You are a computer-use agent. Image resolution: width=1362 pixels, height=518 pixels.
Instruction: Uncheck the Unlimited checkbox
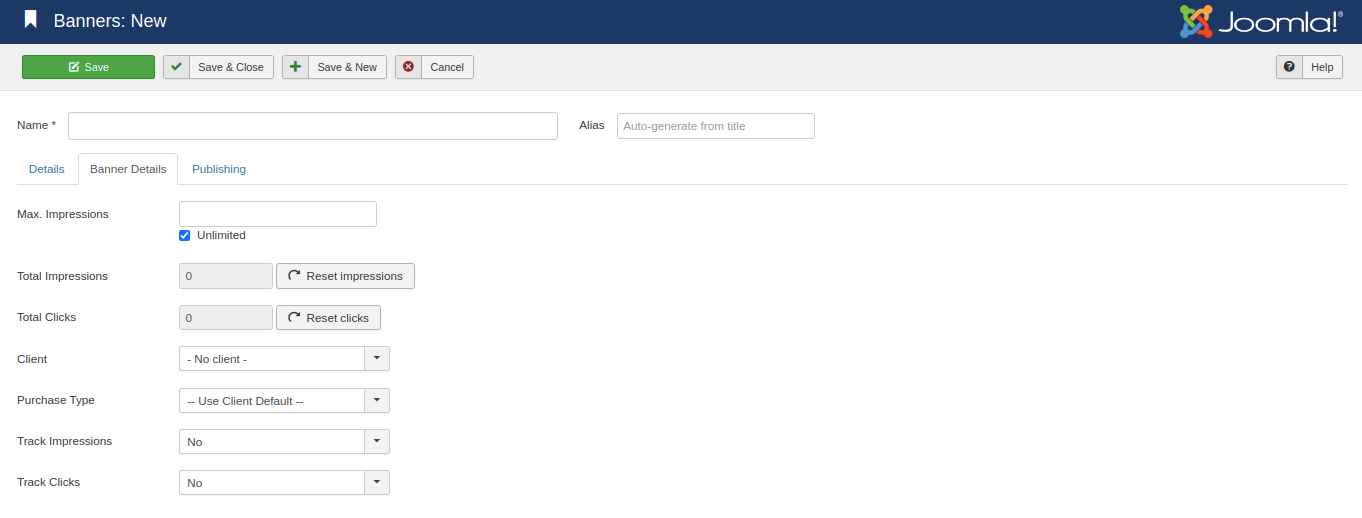click(x=184, y=236)
